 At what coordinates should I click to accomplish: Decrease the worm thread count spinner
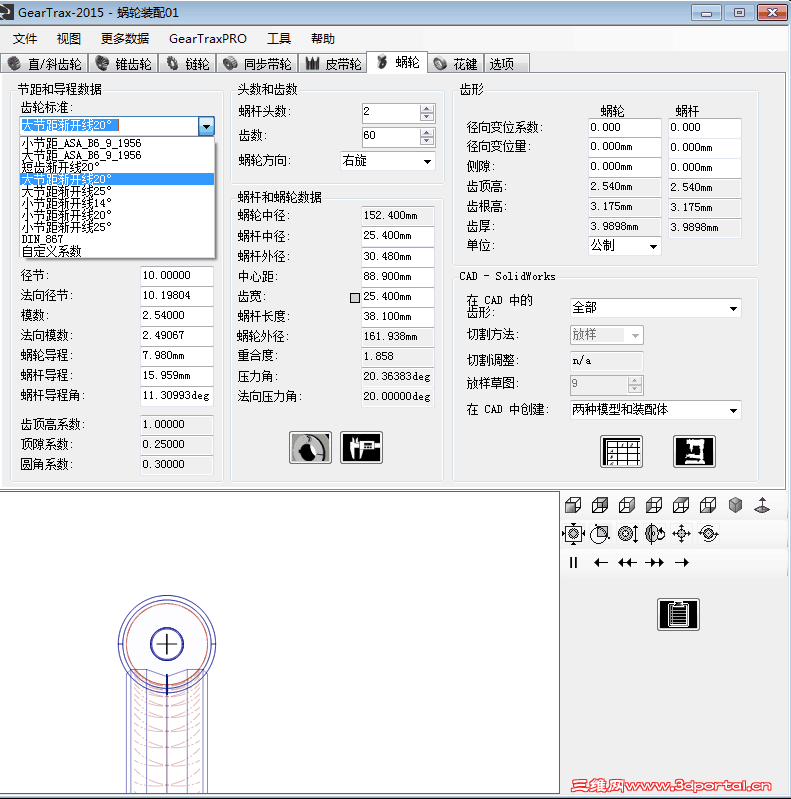coord(427,117)
